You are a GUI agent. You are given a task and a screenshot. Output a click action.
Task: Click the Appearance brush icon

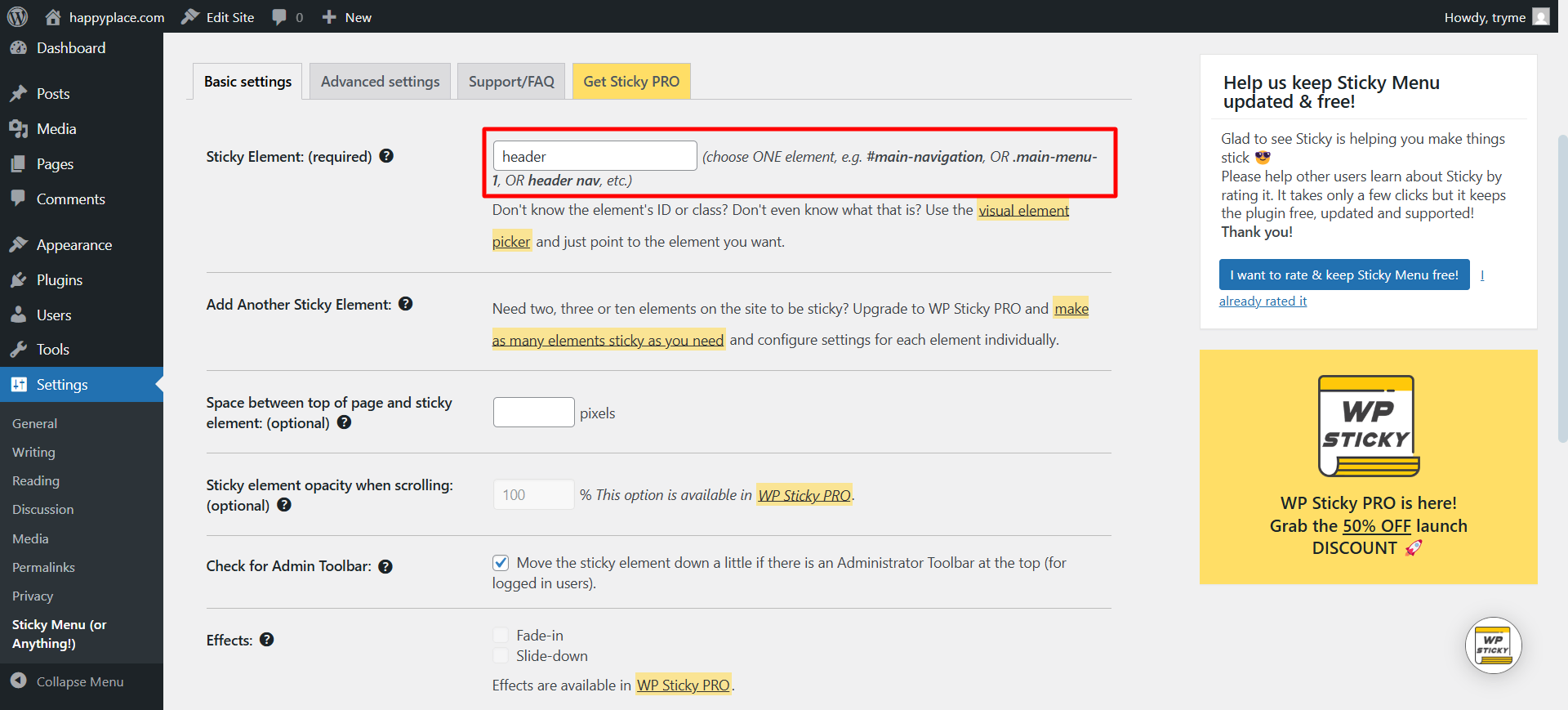pyautogui.click(x=19, y=244)
